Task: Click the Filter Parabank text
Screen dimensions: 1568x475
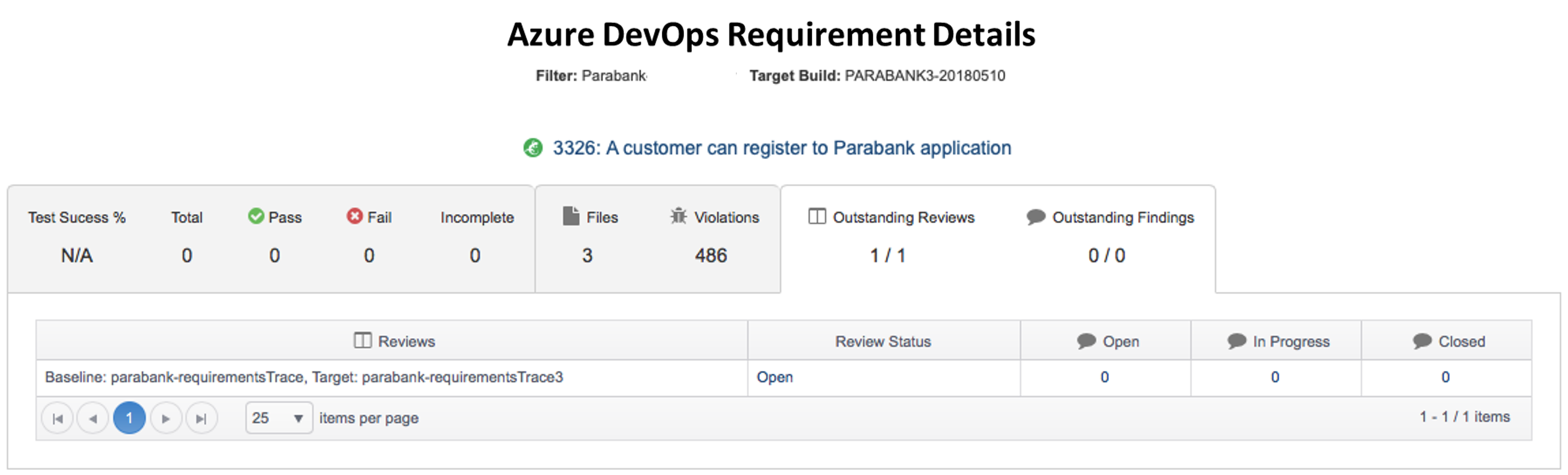Action: tap(591, 75)
